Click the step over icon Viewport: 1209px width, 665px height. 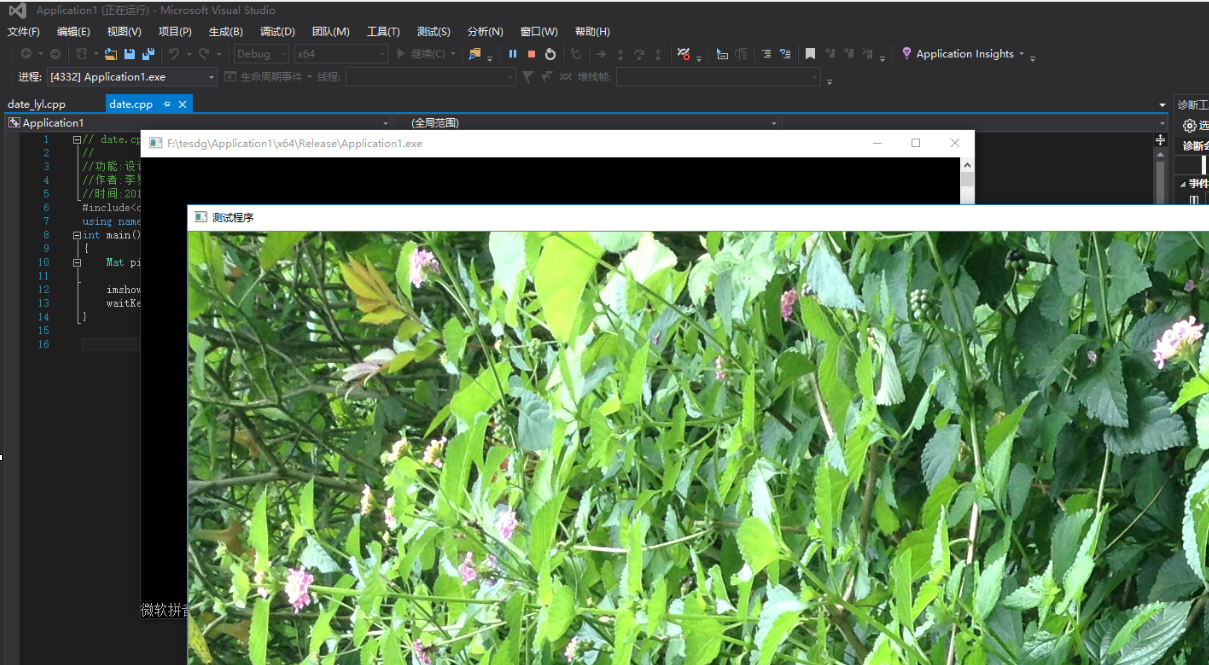[639, 54]
